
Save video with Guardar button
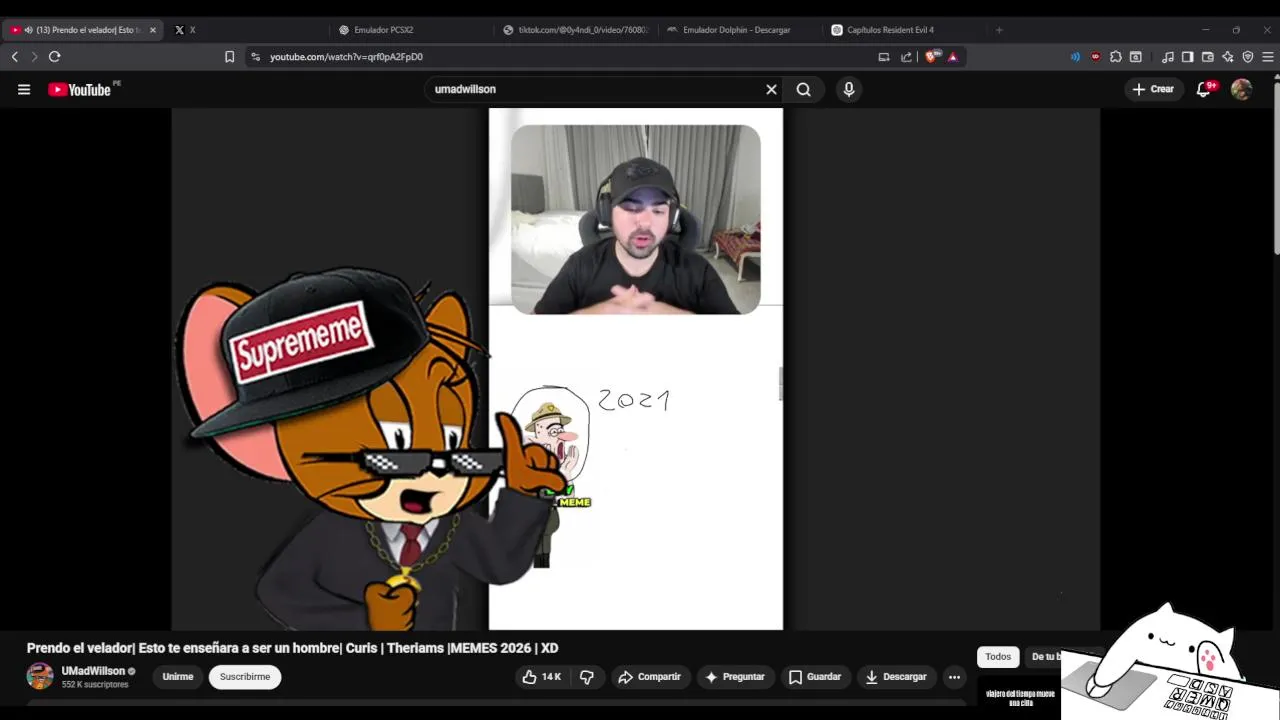[815, 677]
